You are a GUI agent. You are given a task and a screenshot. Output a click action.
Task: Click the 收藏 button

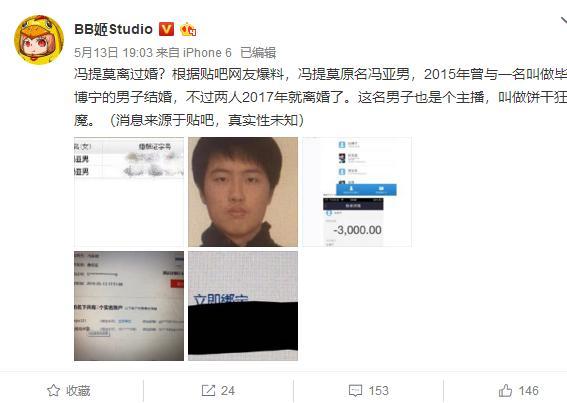point(78,391)
